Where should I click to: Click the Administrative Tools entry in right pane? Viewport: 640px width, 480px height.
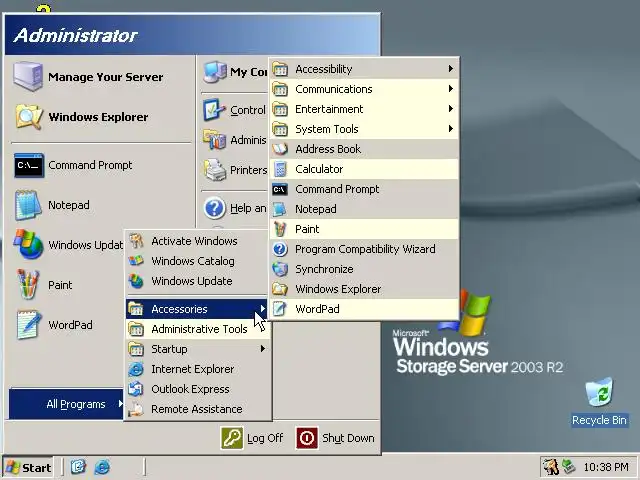[x=236, y=140]
